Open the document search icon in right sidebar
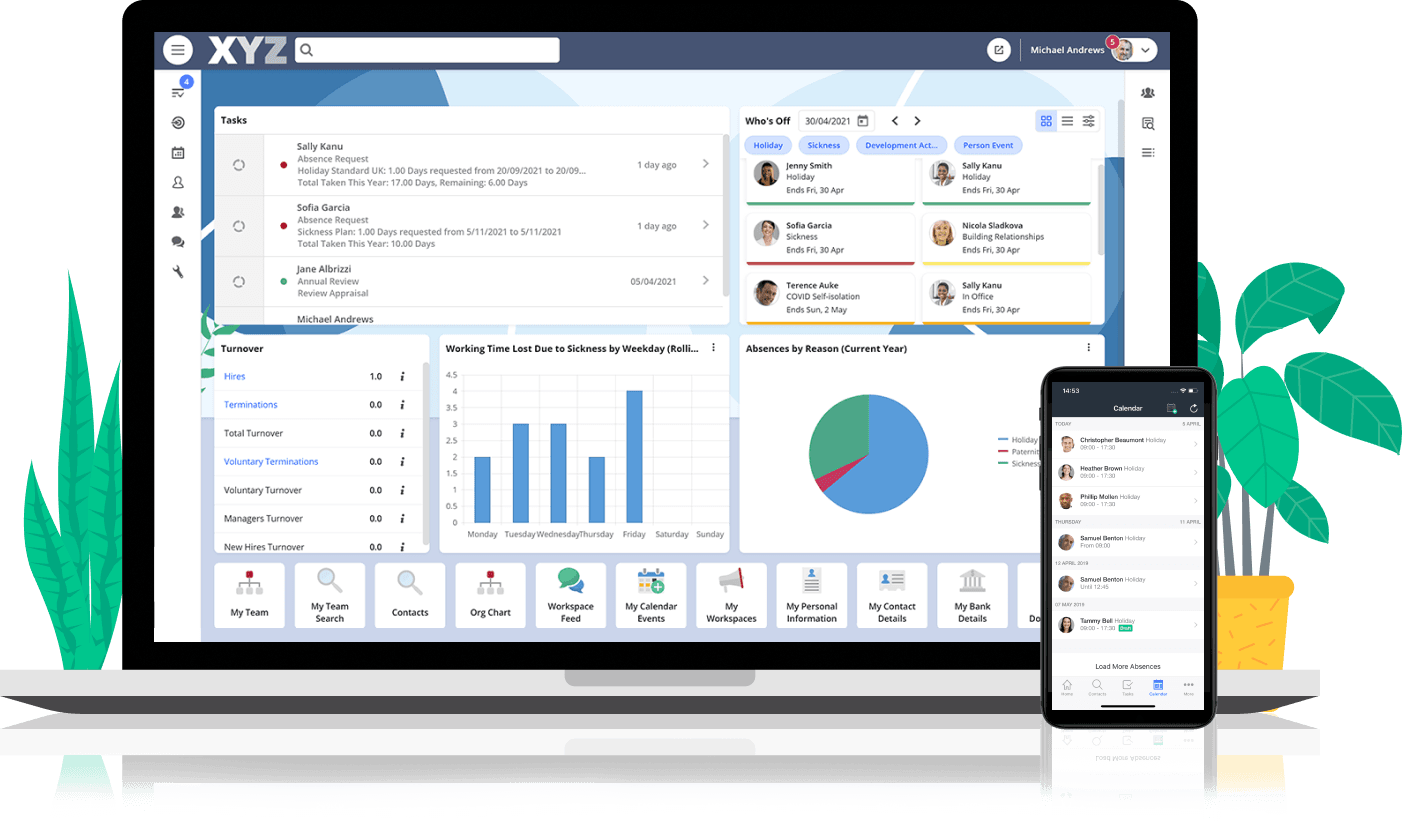Screen dimensions: 1402x821 (x=1148, y=123)
